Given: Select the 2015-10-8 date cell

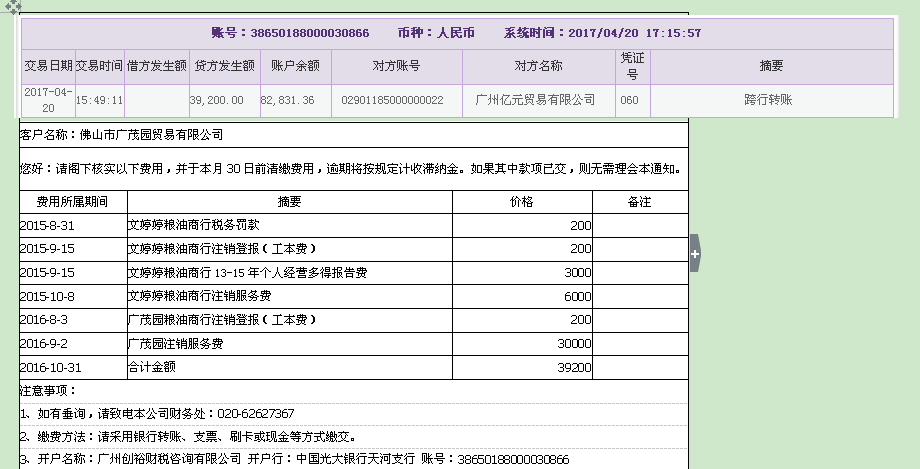Looking at the screenshot, I should click(x=47, y=297).
